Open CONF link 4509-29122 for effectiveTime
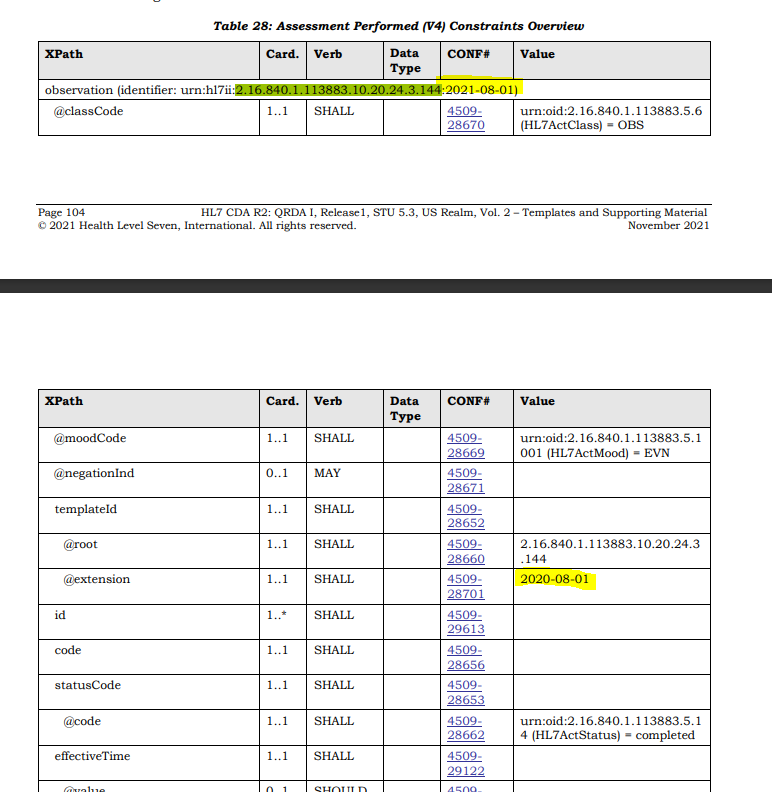 point(465,764)
